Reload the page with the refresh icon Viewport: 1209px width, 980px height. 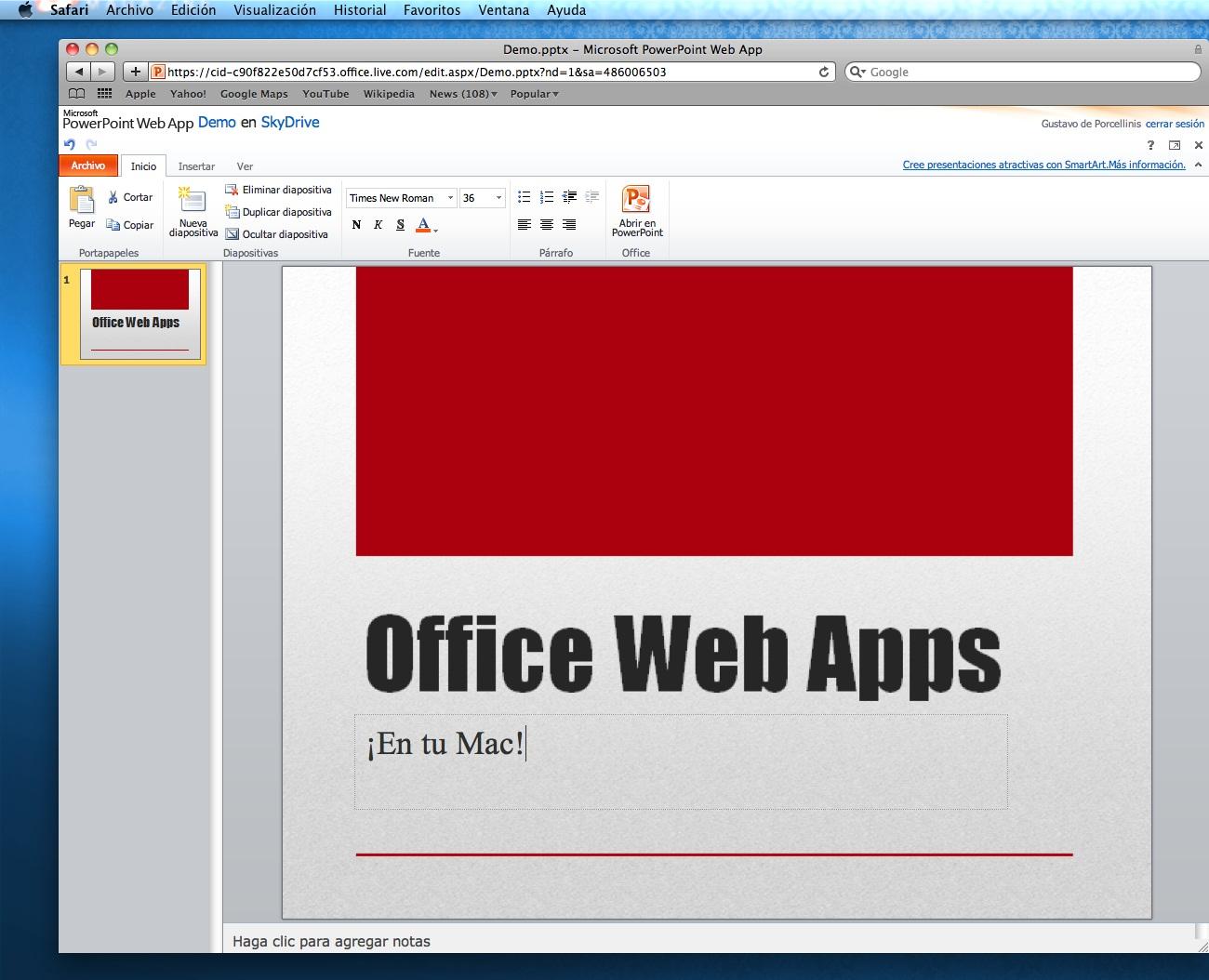pyautogui.click(x=823, y=72)
